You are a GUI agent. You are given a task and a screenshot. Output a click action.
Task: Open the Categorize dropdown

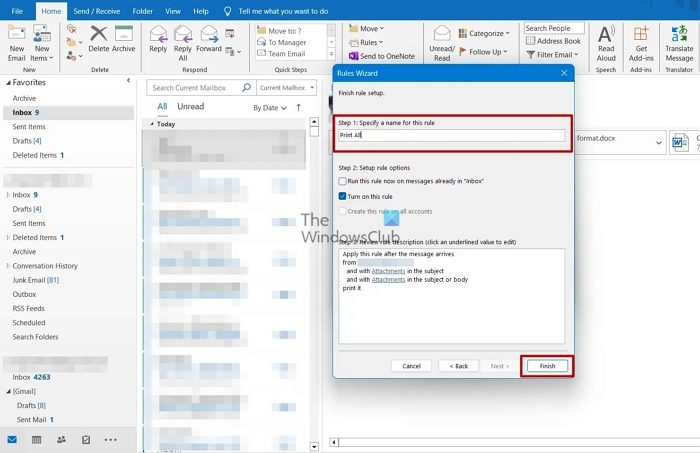pos(484,33)
